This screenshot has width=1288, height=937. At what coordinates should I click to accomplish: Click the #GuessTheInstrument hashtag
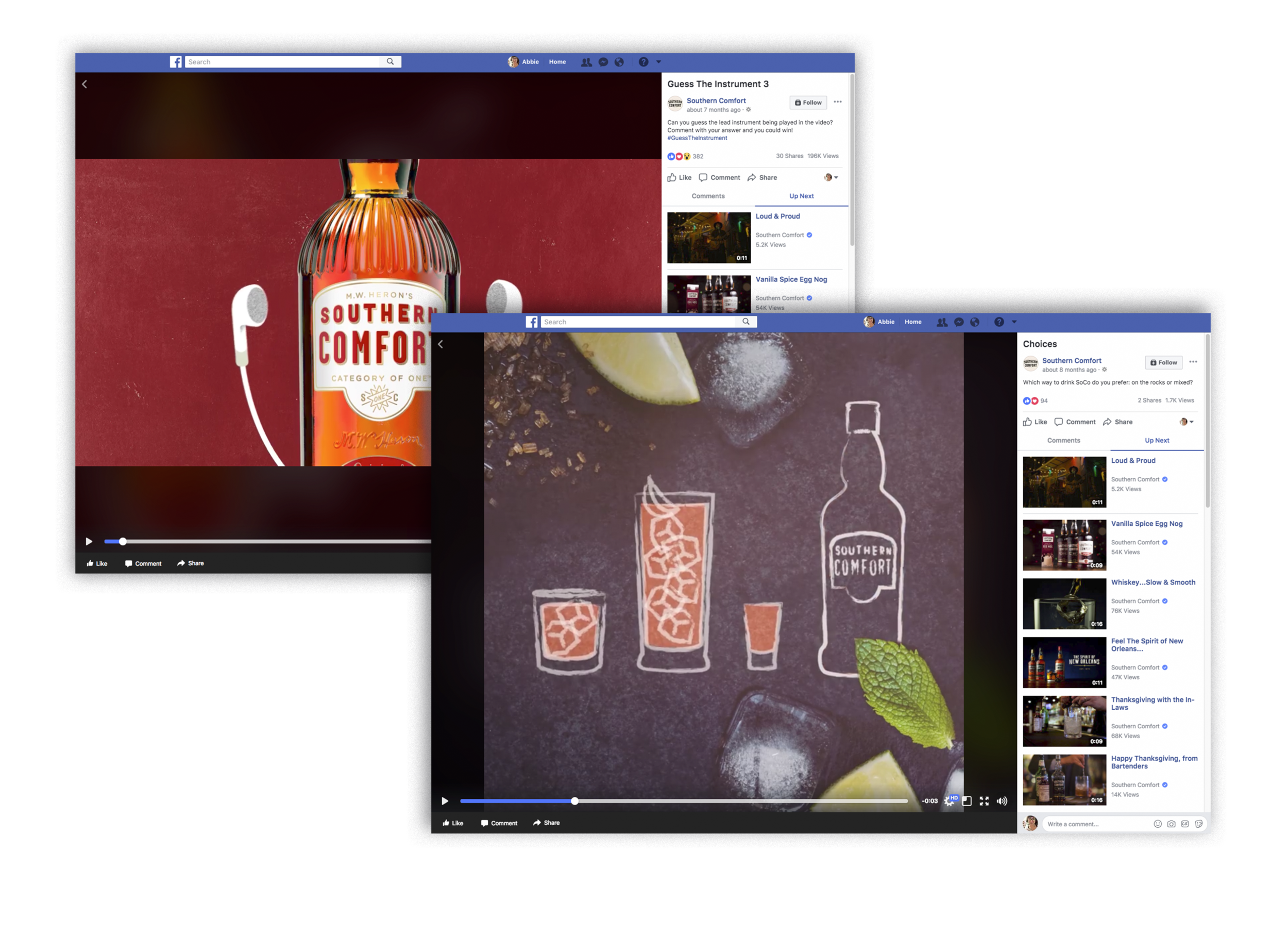pyautogui.click(x=697, y=138)
